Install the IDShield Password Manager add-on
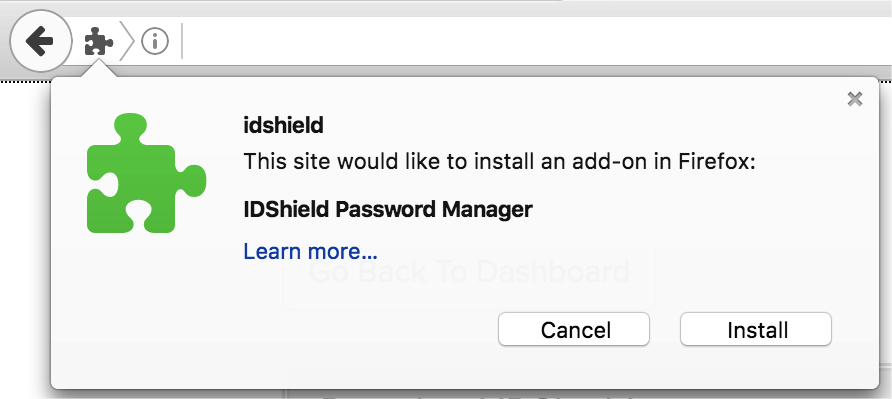 (756, 329)
